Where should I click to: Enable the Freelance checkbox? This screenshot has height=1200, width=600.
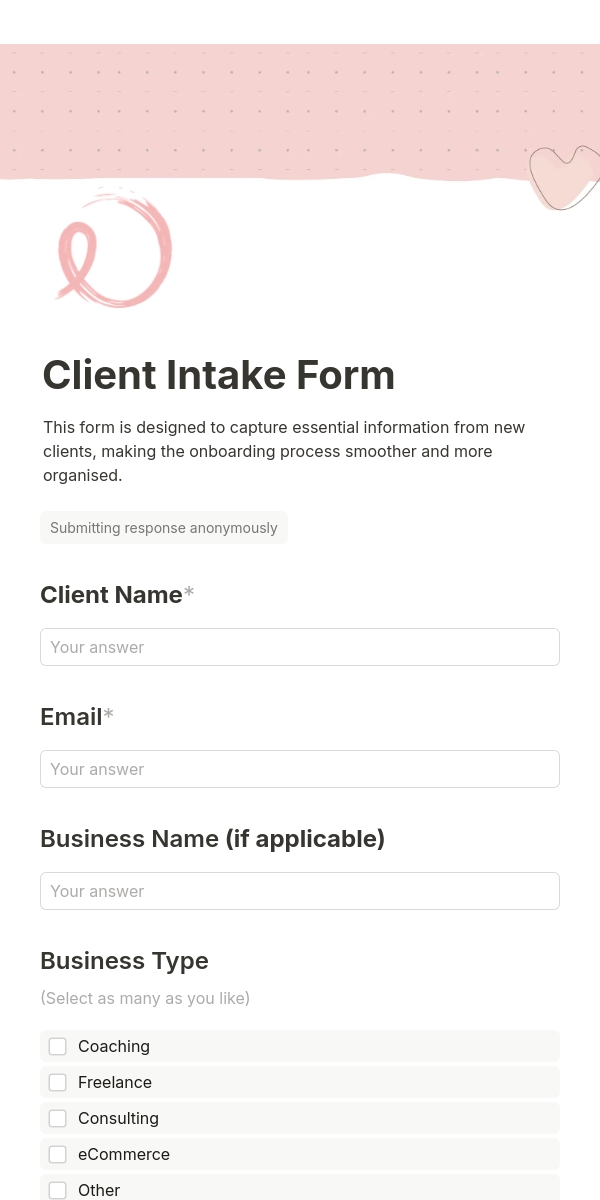click(x=58, y=1082)
